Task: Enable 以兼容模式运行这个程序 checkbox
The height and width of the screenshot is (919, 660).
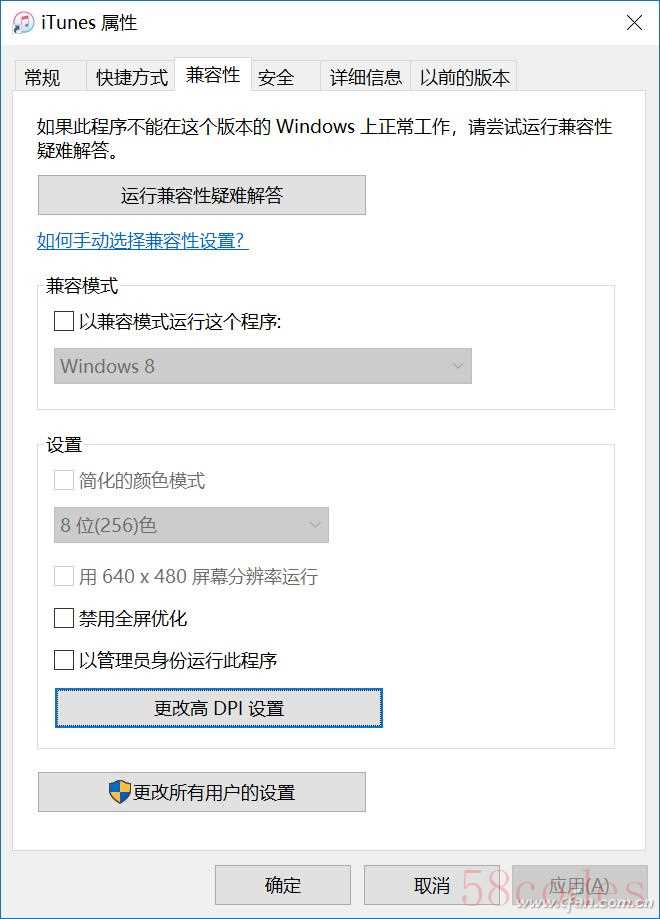Action: pyautogui.click(x=64, y=321)
